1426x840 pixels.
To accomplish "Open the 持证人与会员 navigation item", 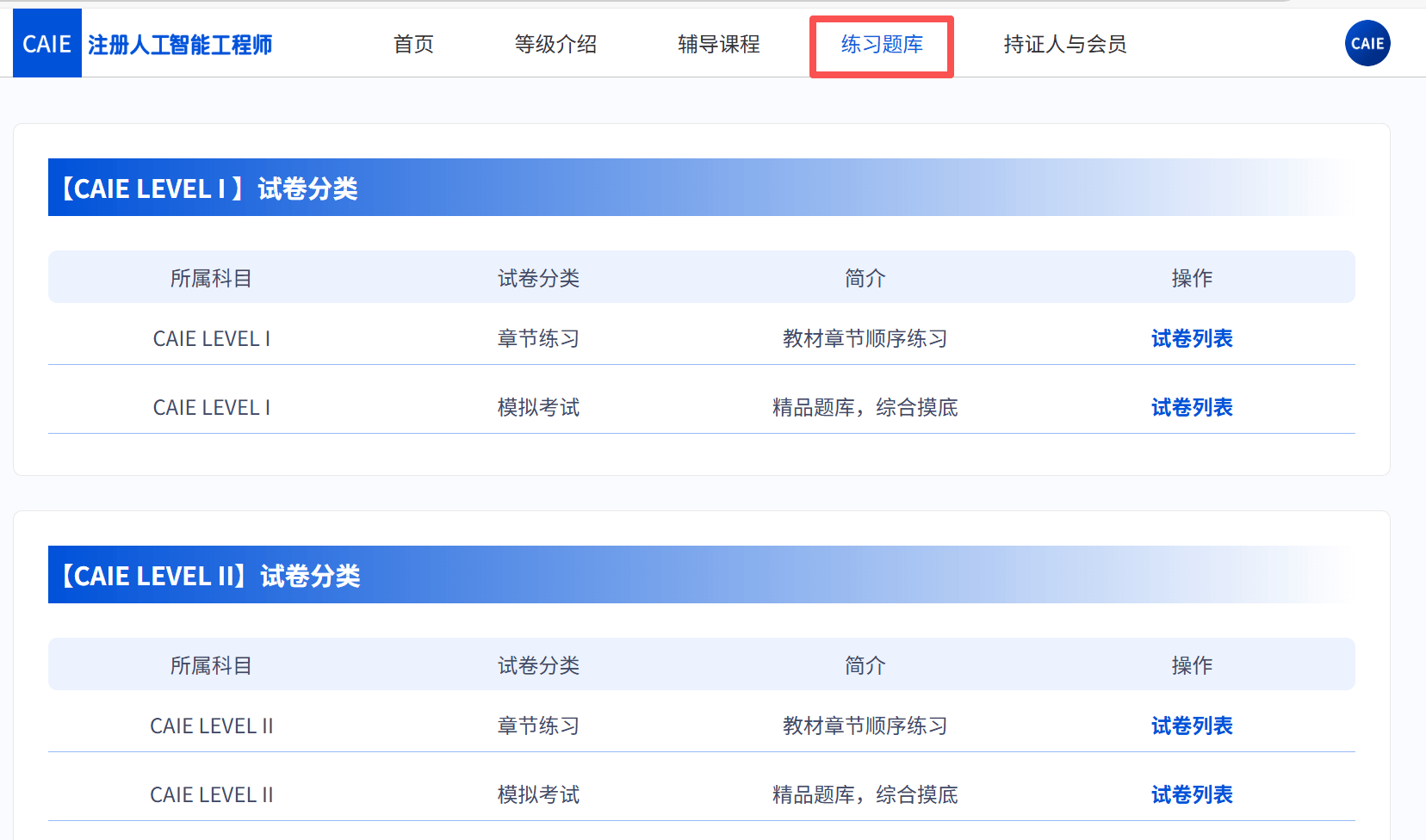I will pos(1064,45).
